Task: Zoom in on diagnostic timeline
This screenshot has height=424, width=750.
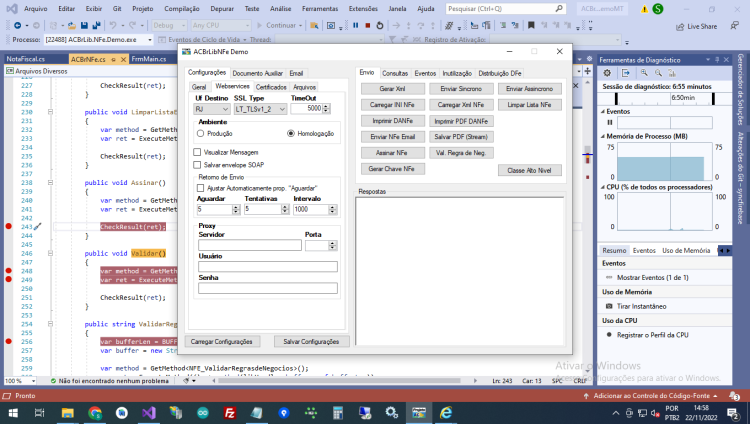Action: coord(644,73)
